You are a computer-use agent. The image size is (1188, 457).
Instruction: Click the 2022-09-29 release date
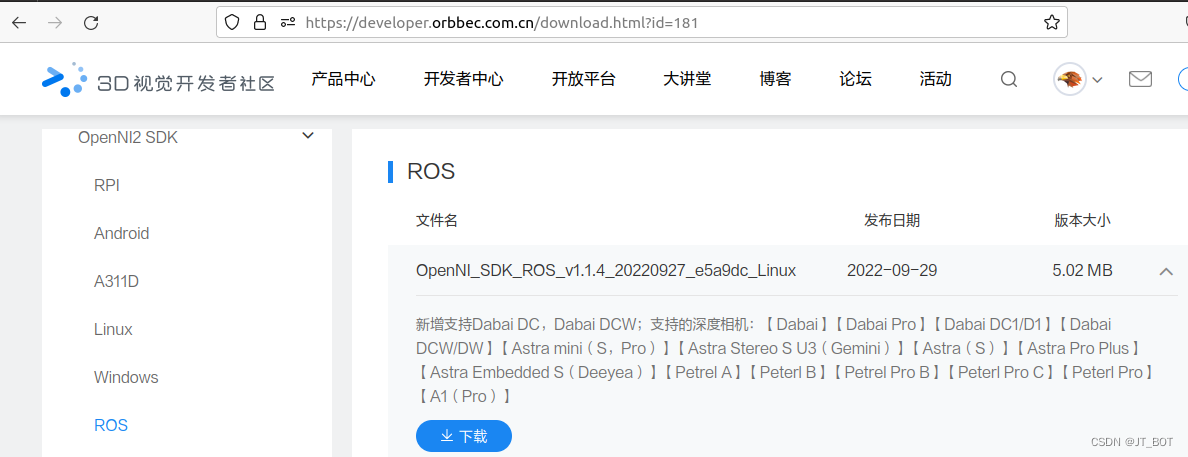(893, 271)
